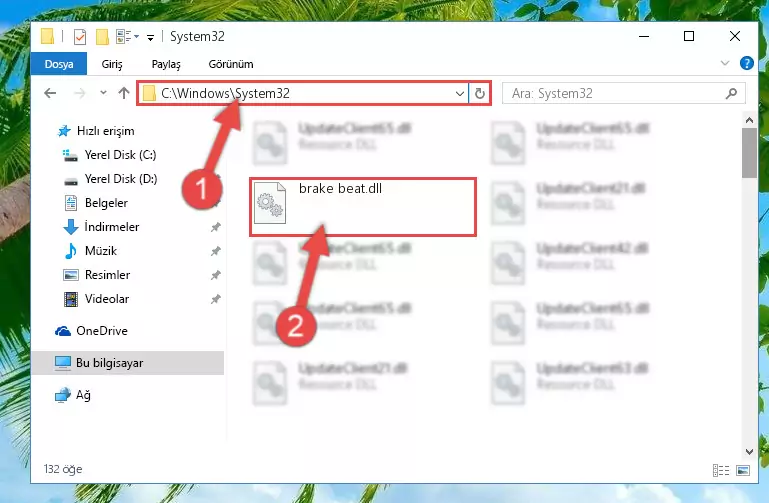Go back with the left arrow
This screenshot has width=769, height=503.
pyautogui.click(x=50, y=93)
